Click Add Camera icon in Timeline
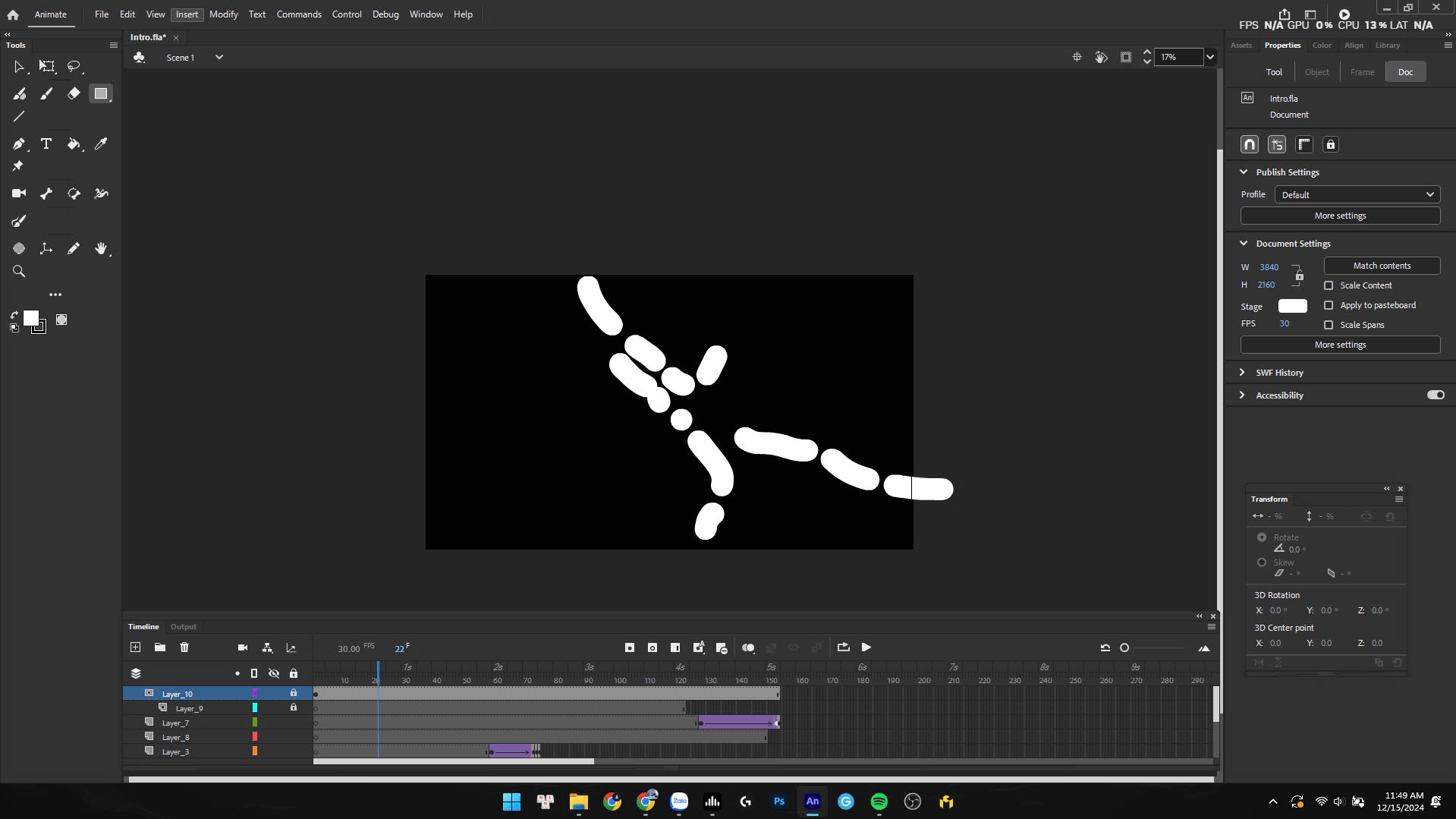This screenshot has width=1456, height=819. tap(243, 647)
